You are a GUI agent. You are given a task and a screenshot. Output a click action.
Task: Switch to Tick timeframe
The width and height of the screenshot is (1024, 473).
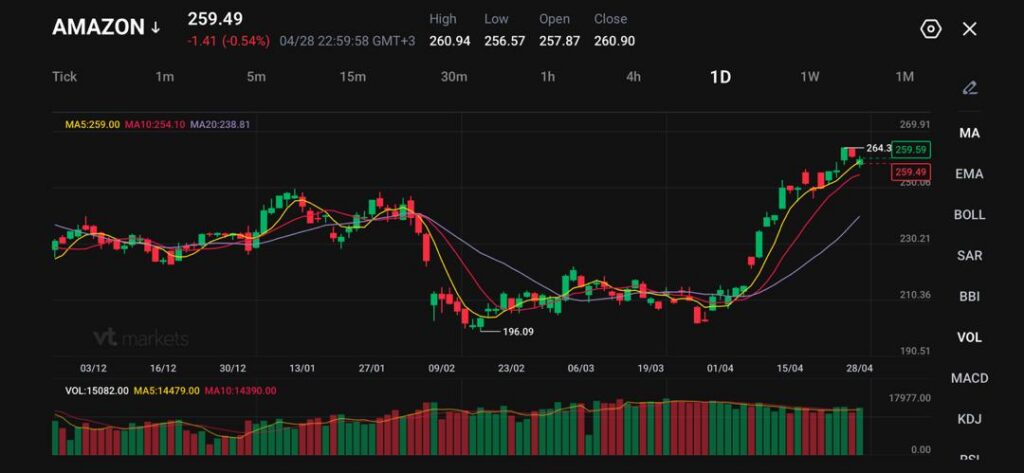tap(64, 77)
